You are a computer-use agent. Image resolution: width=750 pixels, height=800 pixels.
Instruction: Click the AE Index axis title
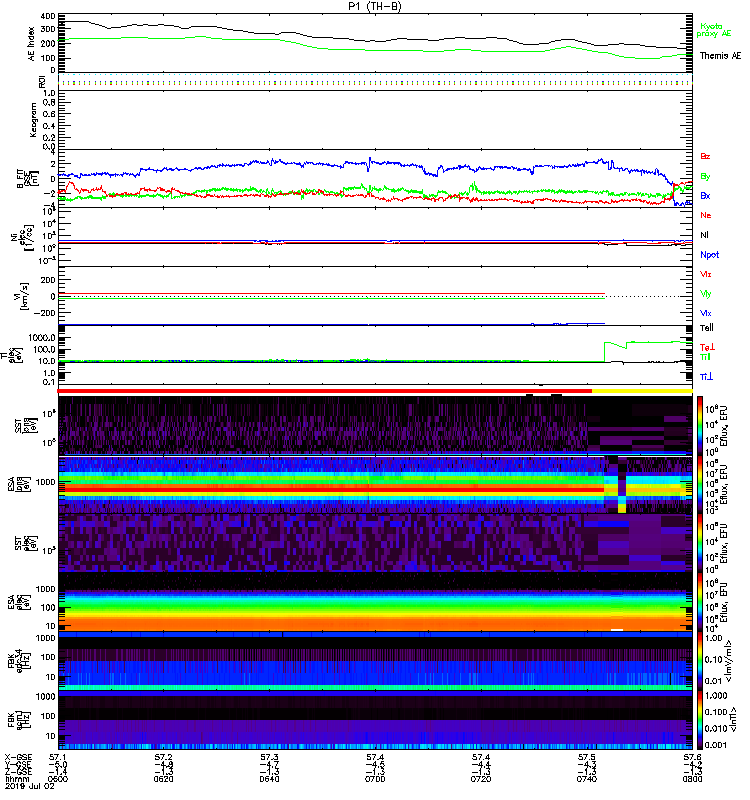pos(32,43)
